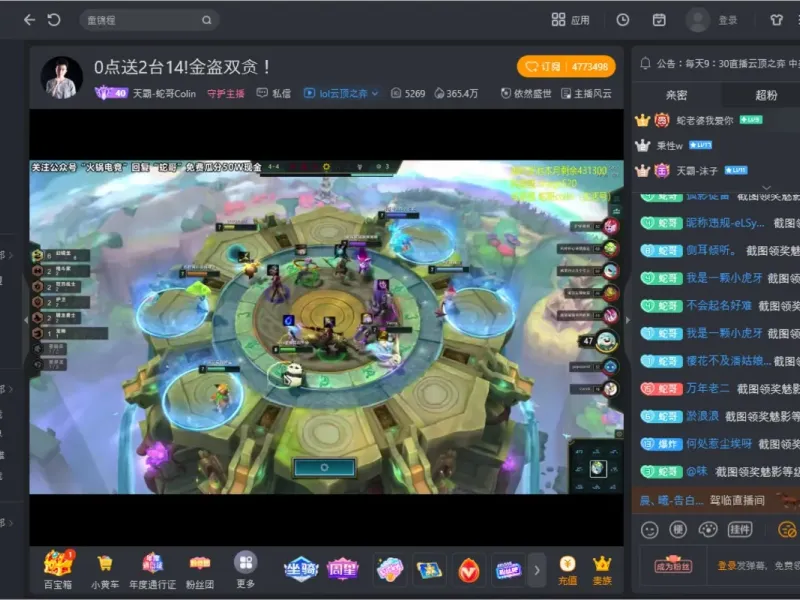Click the game stream video area
Image resolution: width=800 pixels, height=600 pixels.
327,327
